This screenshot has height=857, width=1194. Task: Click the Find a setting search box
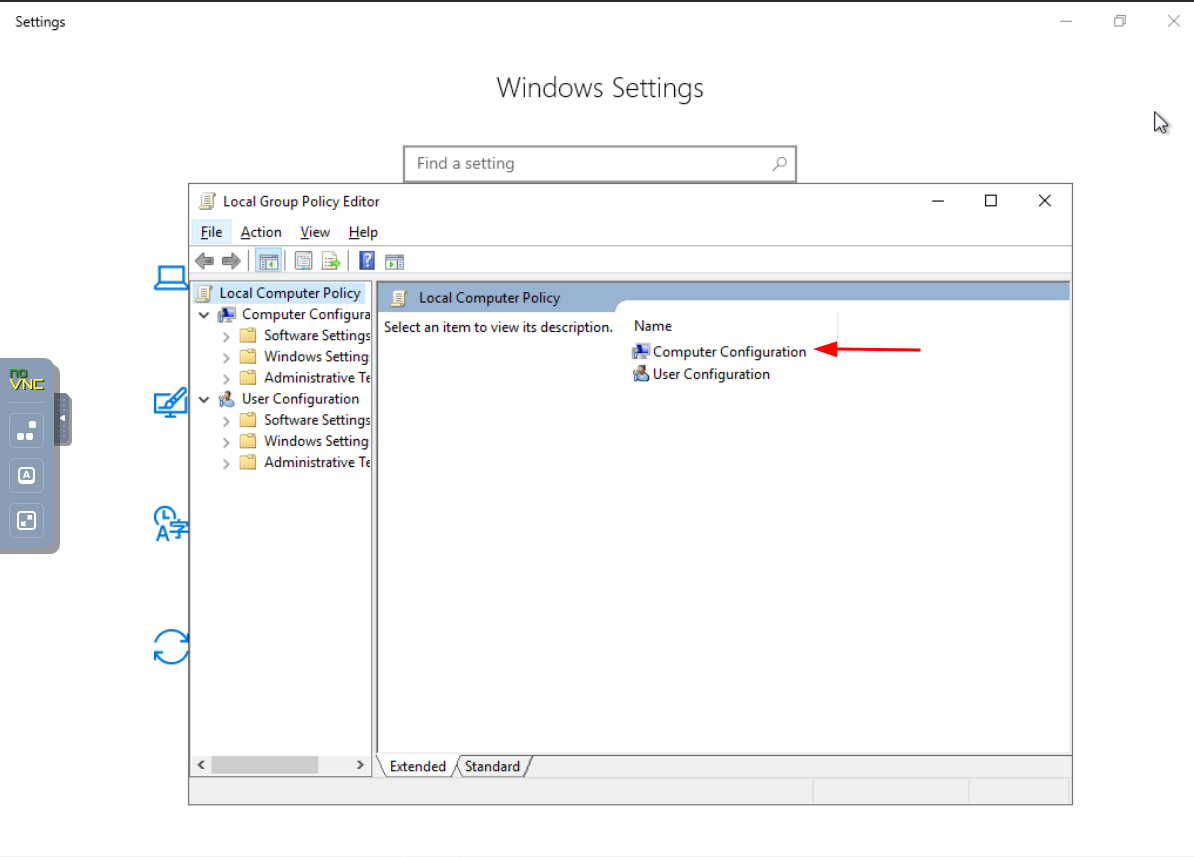[590, 164]
